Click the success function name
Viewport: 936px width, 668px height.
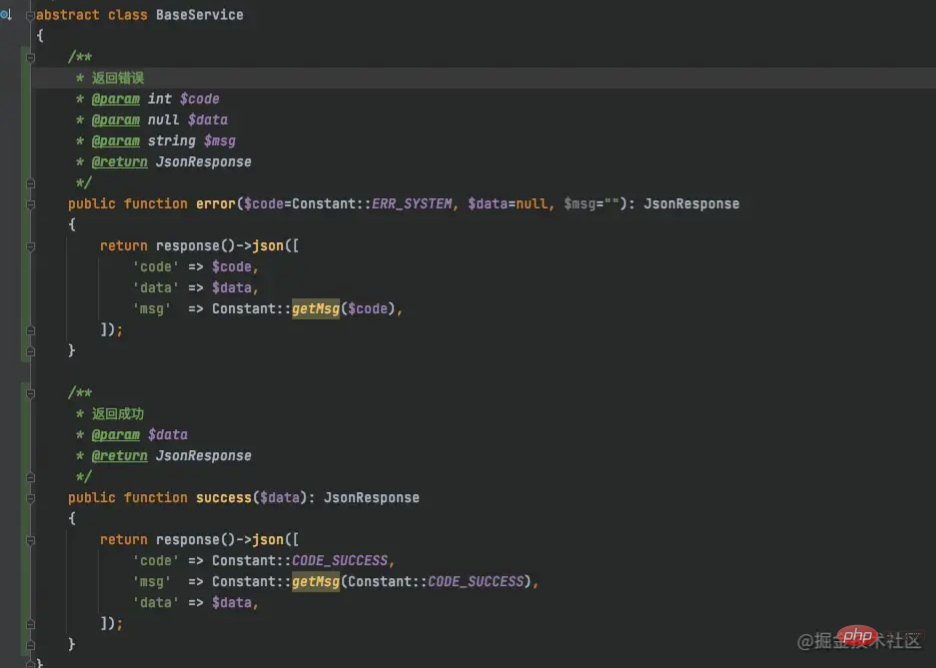(224, 498)
